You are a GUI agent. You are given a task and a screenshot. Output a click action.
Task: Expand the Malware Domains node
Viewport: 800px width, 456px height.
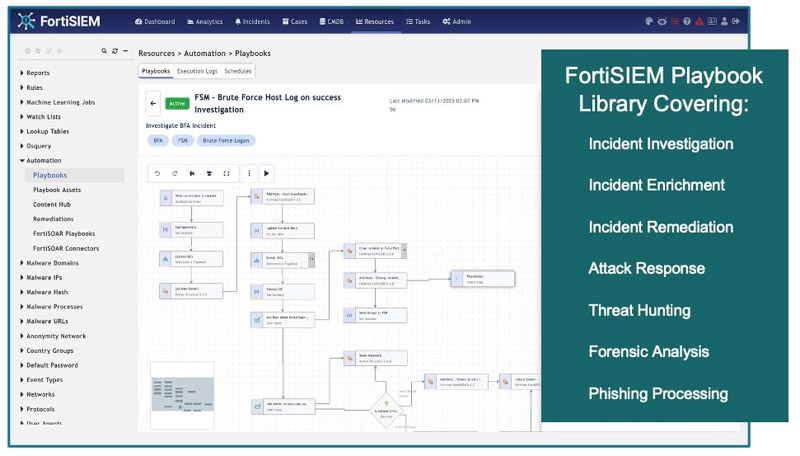pyautogui.click(x=22, y=263)
